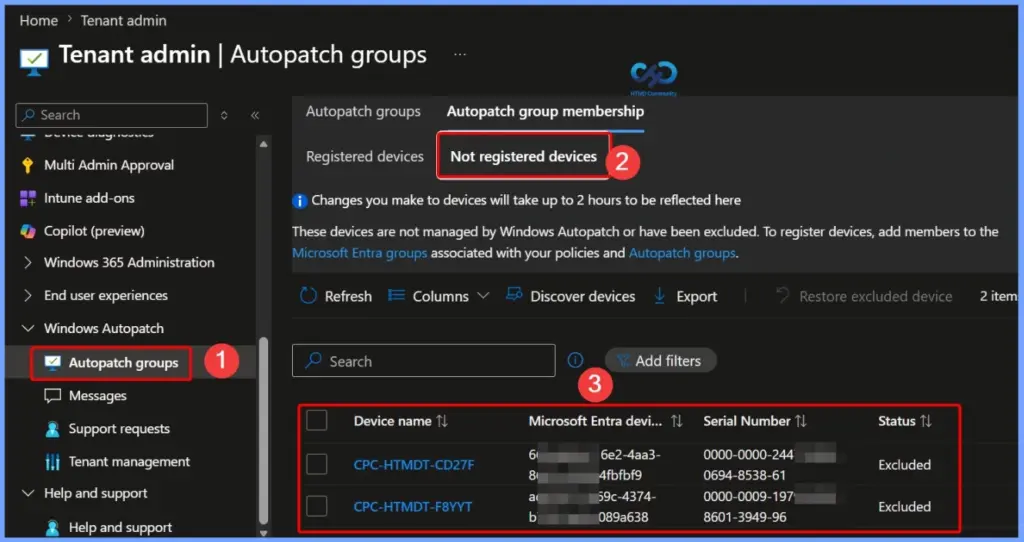Go to Tenant admin breadcrumb
This screenshot has width=1024, height=542.
coord(123,21)
